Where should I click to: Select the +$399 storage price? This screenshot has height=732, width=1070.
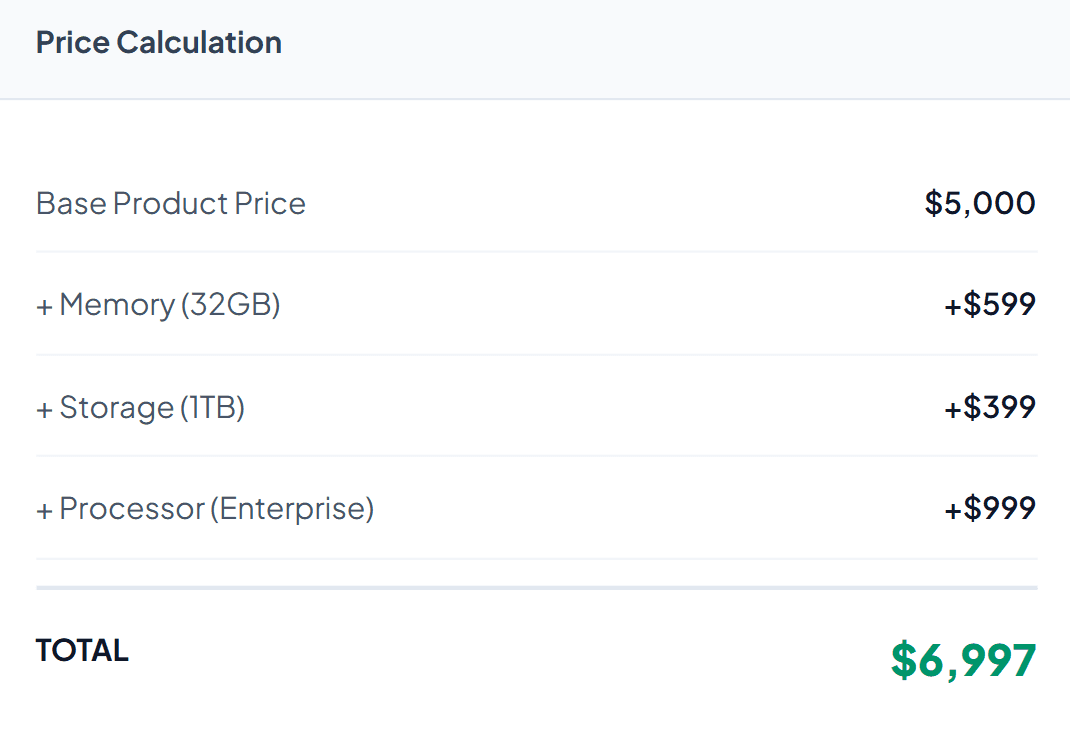tap(989, 408)
